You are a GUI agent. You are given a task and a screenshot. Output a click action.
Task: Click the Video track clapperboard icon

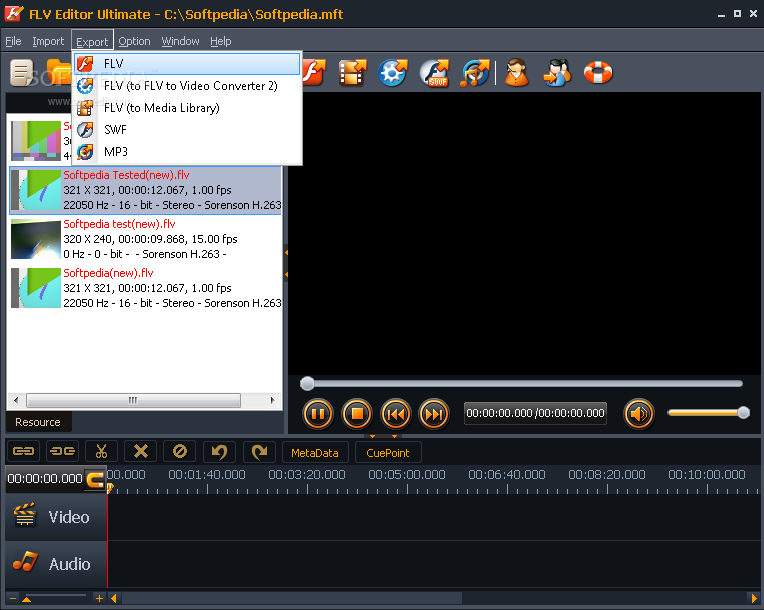coord(24,515)
